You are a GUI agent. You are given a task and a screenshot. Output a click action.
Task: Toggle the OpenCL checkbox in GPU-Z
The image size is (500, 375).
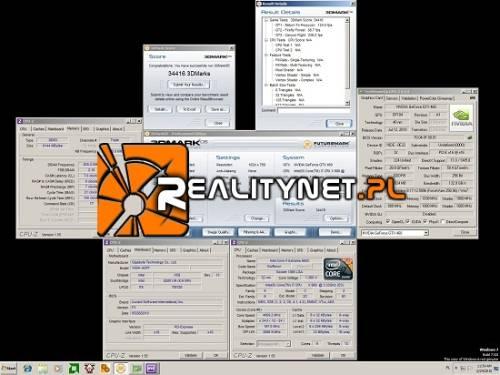pyautogui.click(x=388, y=221)
